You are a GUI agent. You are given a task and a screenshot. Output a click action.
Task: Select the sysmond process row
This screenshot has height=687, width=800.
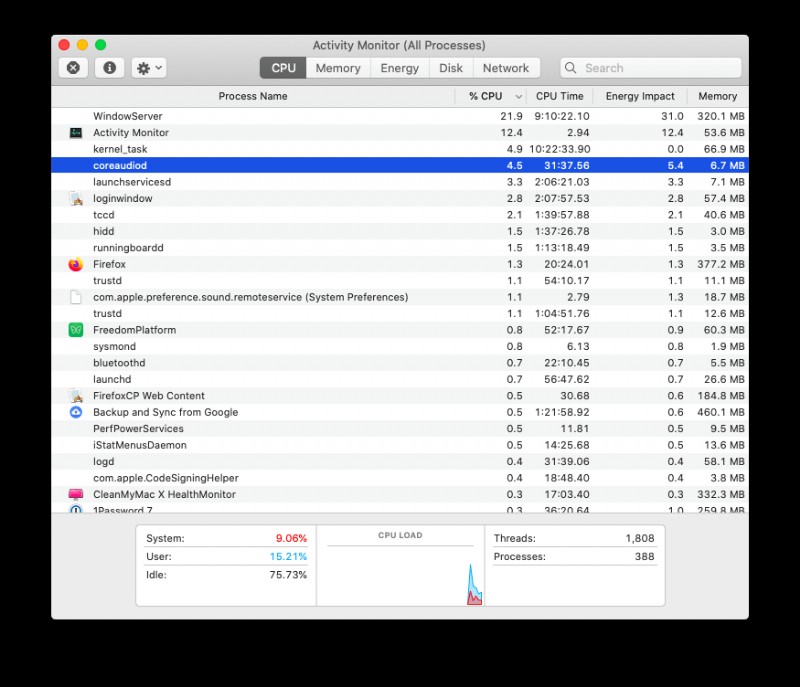coord(400,346)
